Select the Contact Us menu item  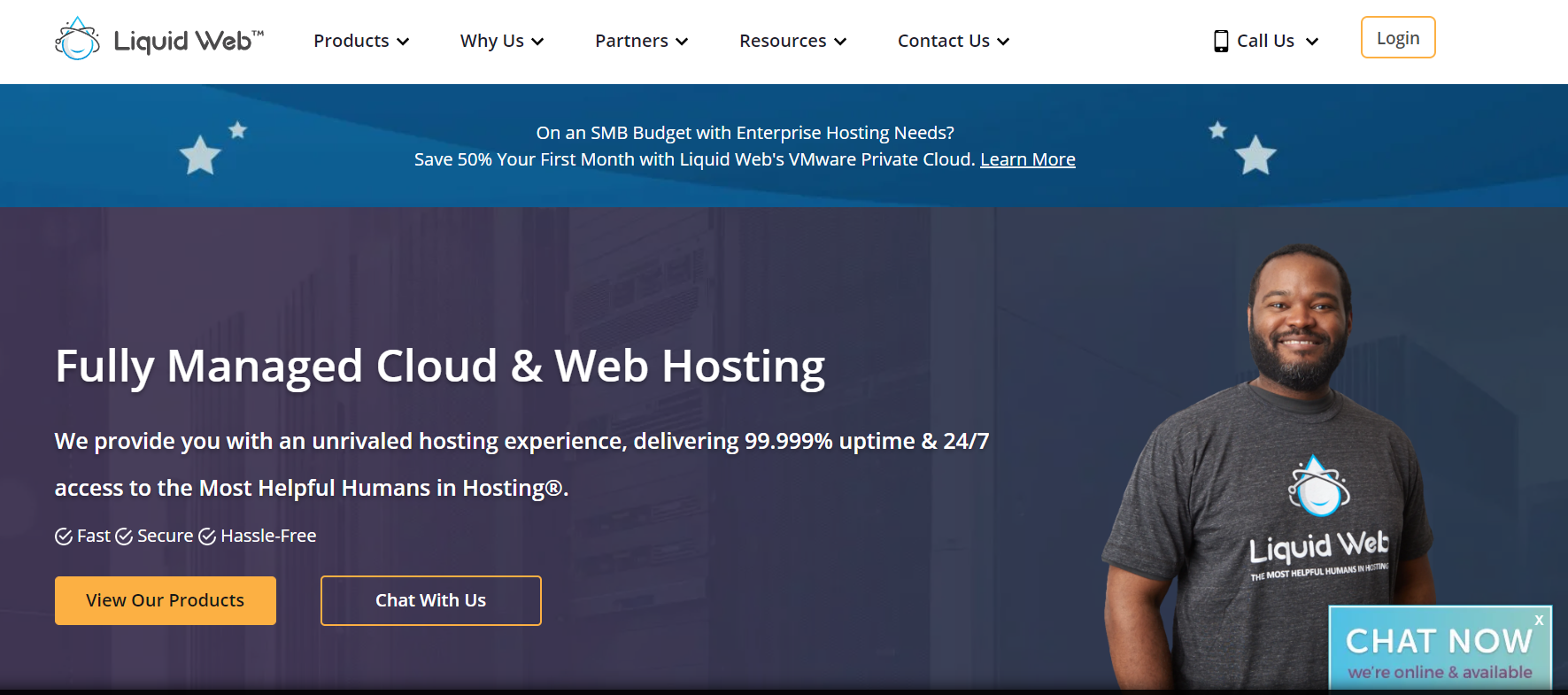(953, 41)
